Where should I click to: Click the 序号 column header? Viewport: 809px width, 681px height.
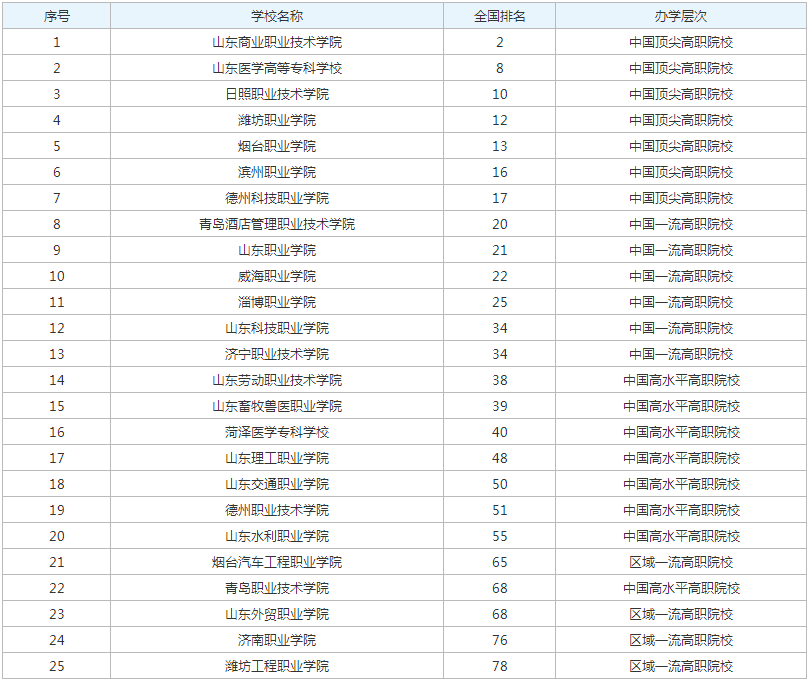(x=56, y=16)
